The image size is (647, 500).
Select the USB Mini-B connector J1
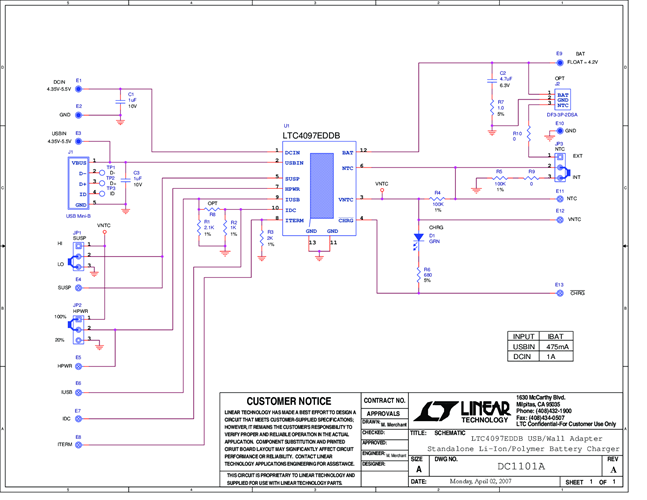[78, 184]
